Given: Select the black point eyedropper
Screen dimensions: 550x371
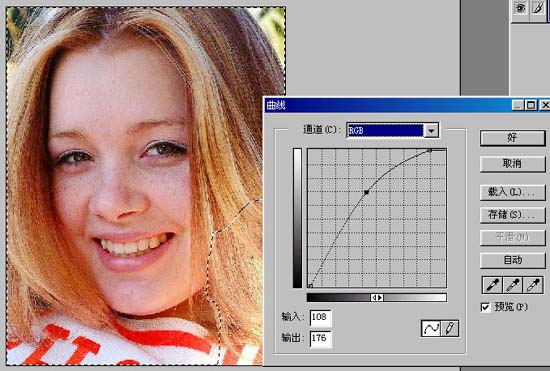Looking at the screenshot, I should [x=492, y=285].
